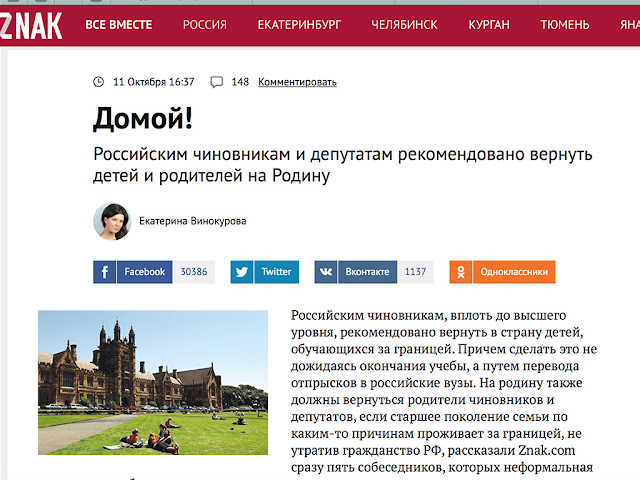Click the comment bubble icon
This screenshot has width=640, height=480.
pos(216,82)
